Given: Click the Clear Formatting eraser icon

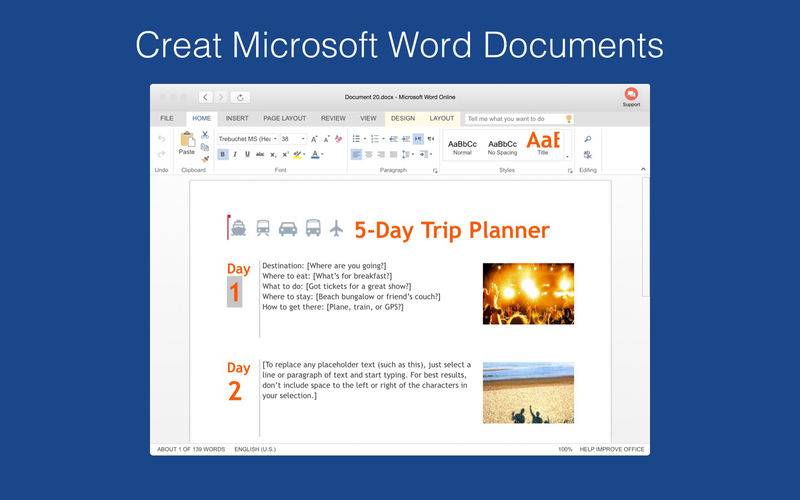Looking at the screenshot, I should [x=338, y=139].
